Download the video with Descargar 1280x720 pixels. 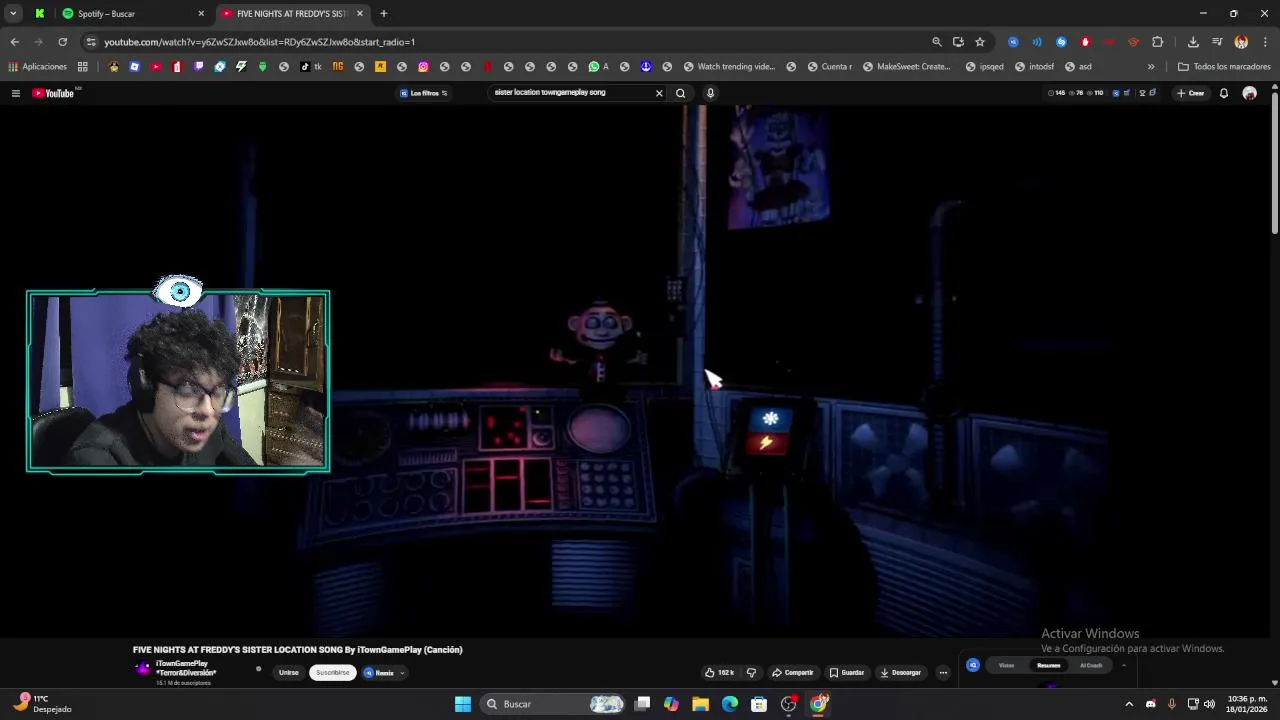(x=901, y=673)
